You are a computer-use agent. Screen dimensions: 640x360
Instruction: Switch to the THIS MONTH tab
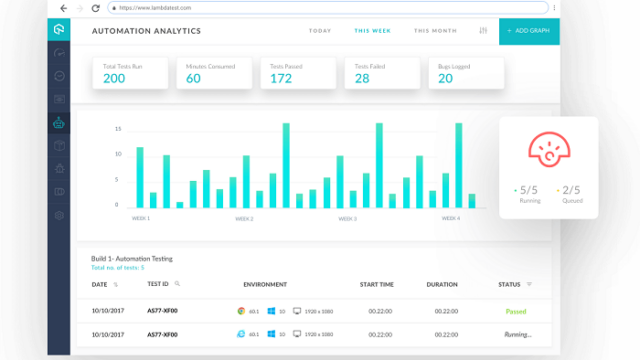[x=436, y=31]
